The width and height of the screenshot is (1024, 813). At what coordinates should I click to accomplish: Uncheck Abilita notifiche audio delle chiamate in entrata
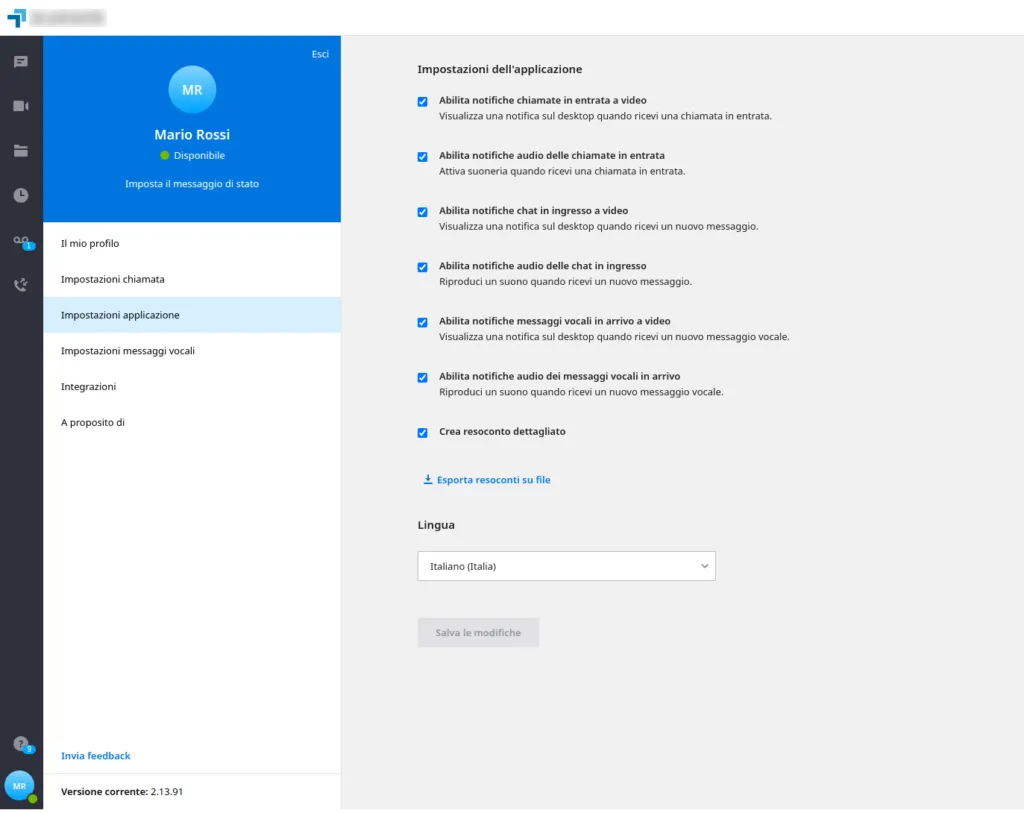[423, 157]
